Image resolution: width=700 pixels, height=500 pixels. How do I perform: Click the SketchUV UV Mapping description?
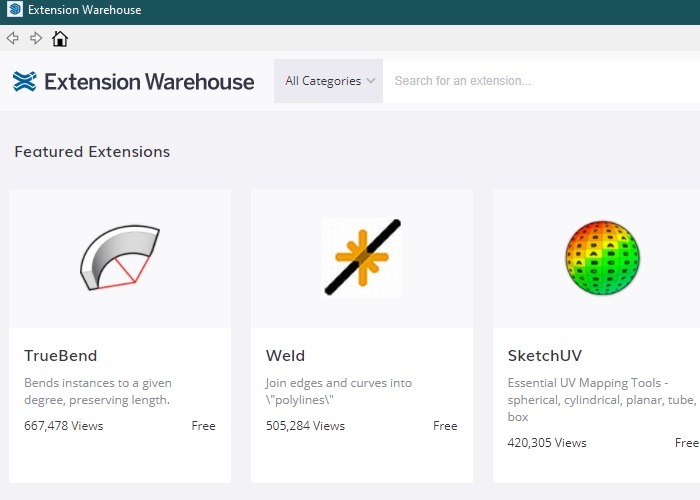[x=601, y=400]
